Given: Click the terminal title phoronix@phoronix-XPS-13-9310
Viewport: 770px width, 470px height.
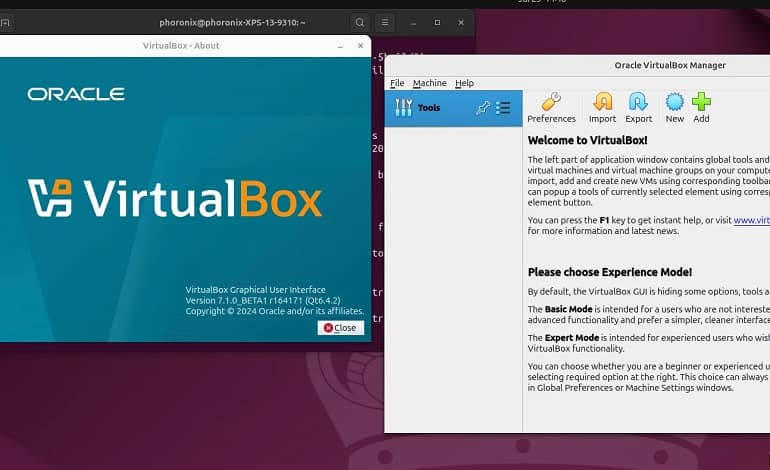Looking at the screenshot, I should coord(232,23).
